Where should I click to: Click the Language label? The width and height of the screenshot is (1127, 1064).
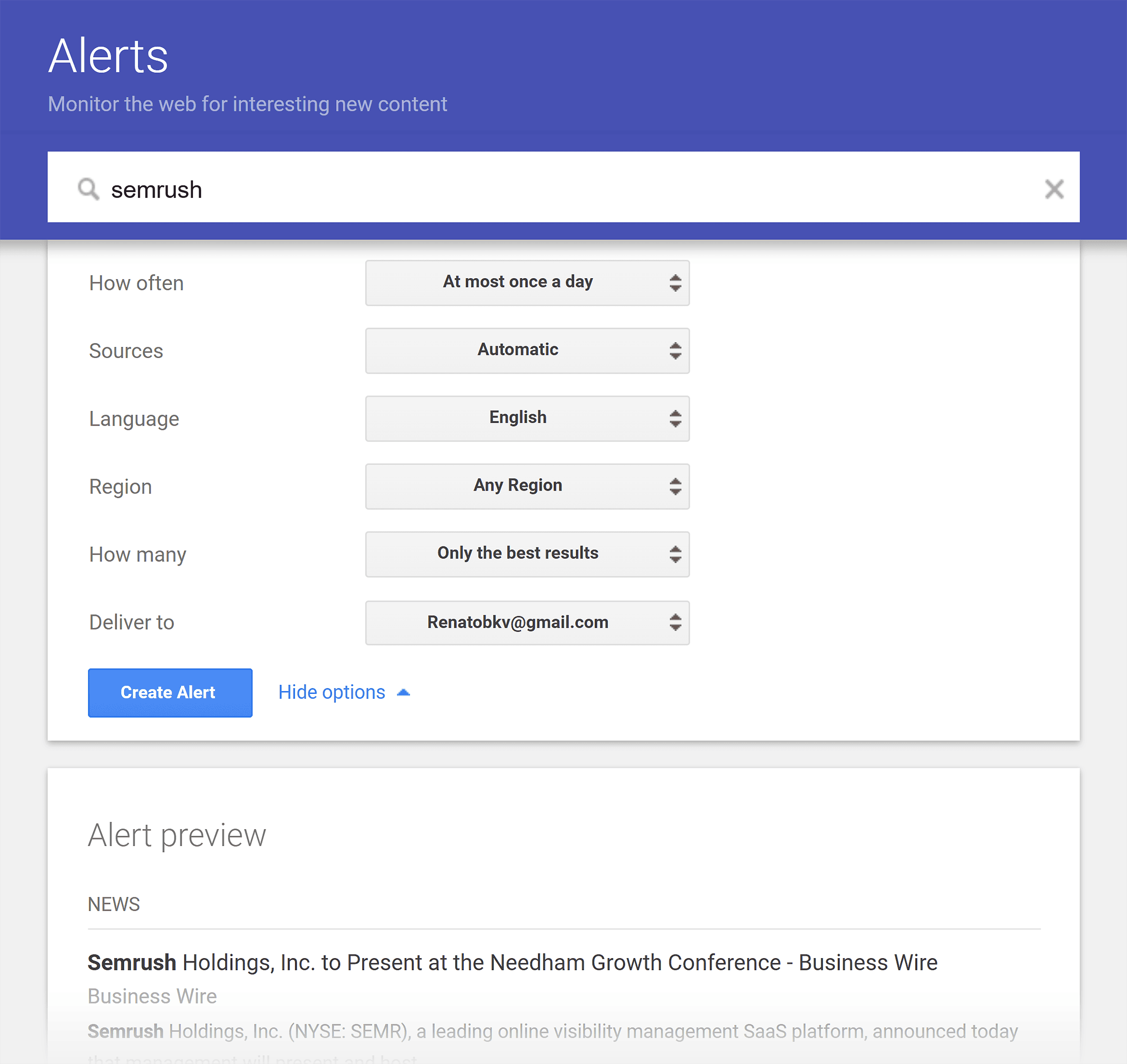click(x=134, y=419)
